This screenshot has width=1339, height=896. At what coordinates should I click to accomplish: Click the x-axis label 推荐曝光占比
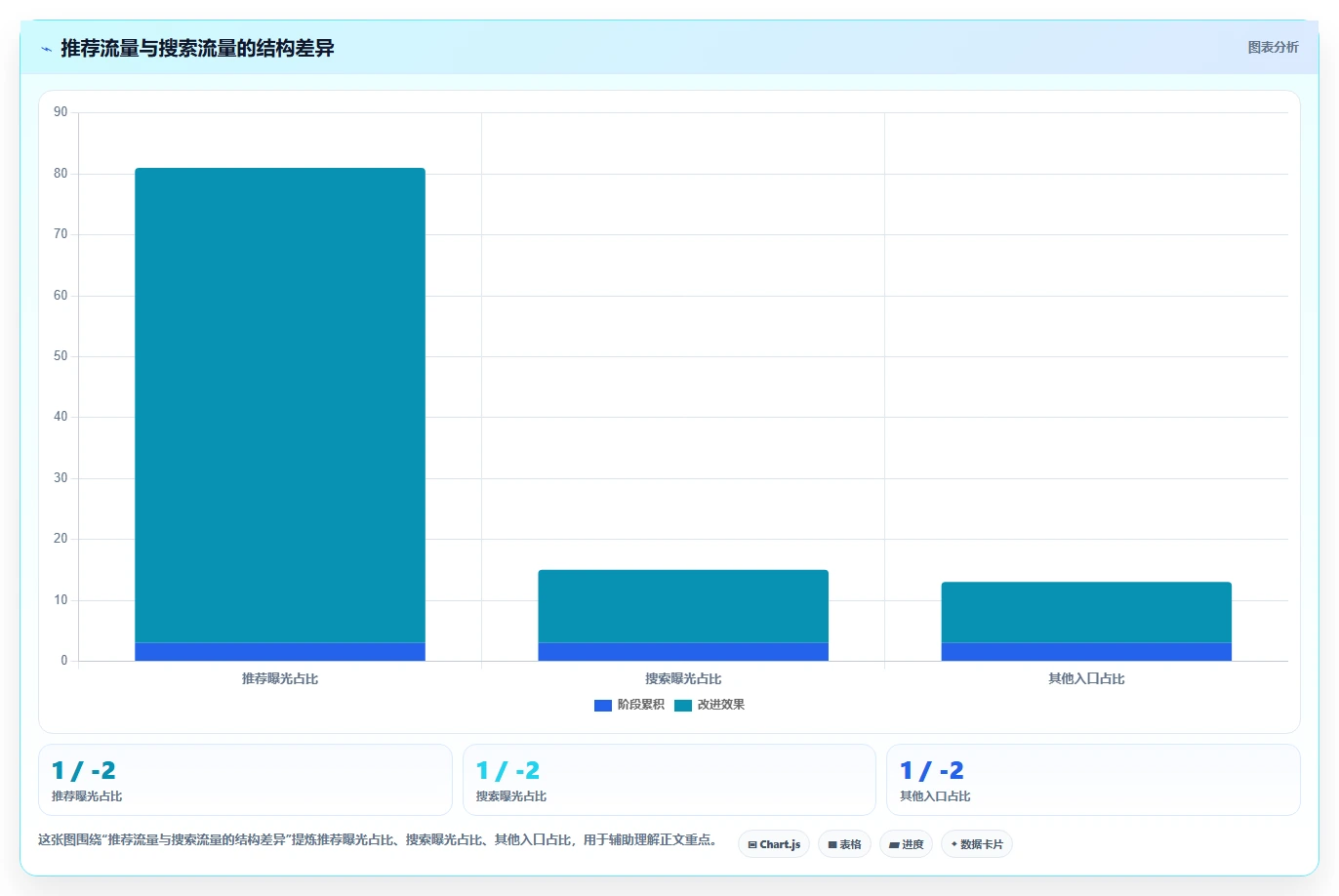pos(280,678)
